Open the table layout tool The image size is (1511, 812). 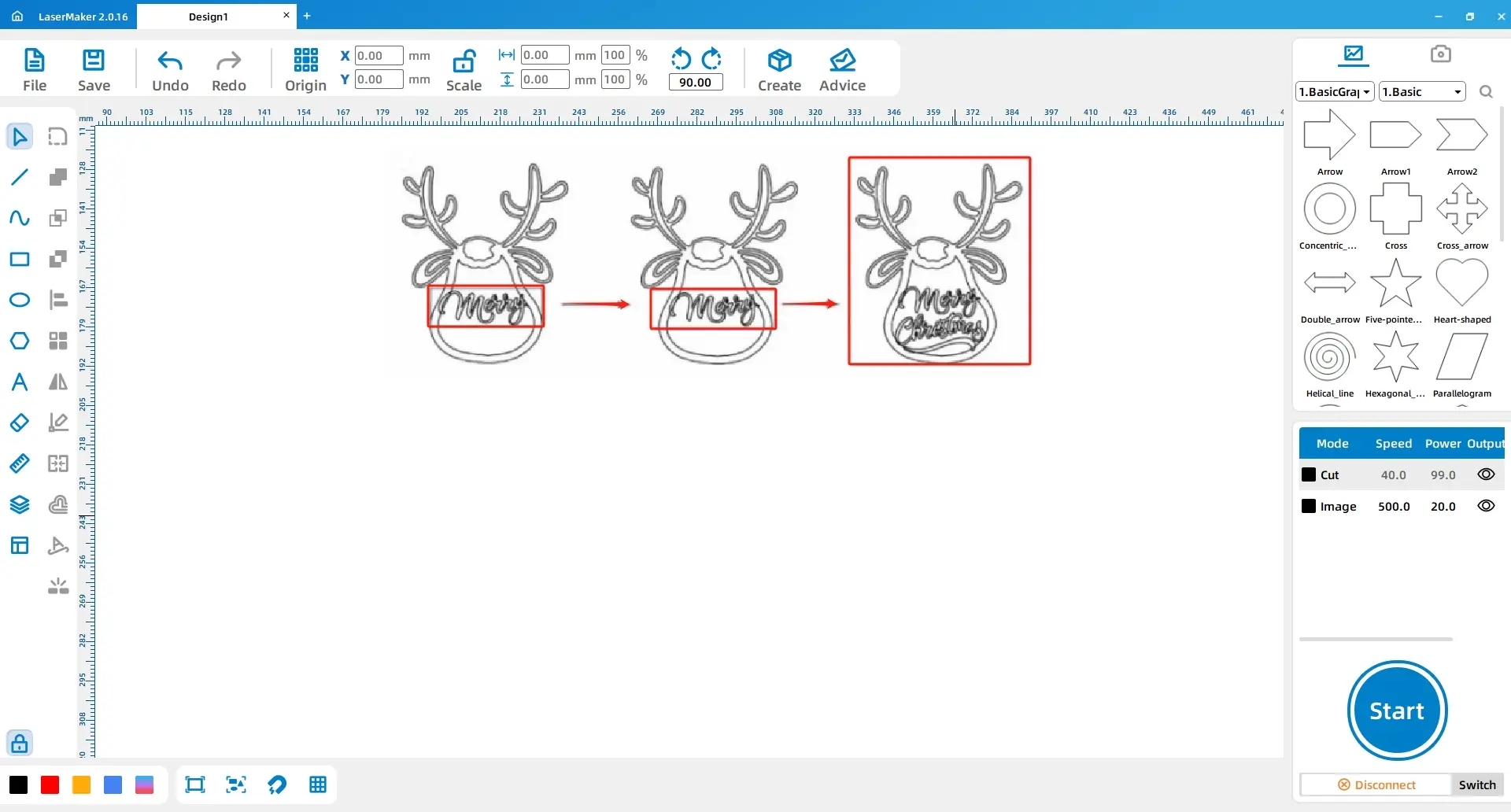point(20,545)
